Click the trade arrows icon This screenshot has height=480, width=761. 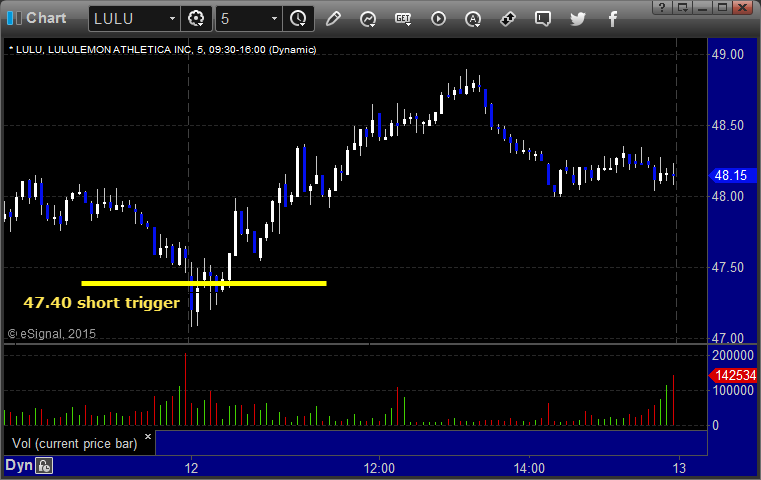(508, 19)
